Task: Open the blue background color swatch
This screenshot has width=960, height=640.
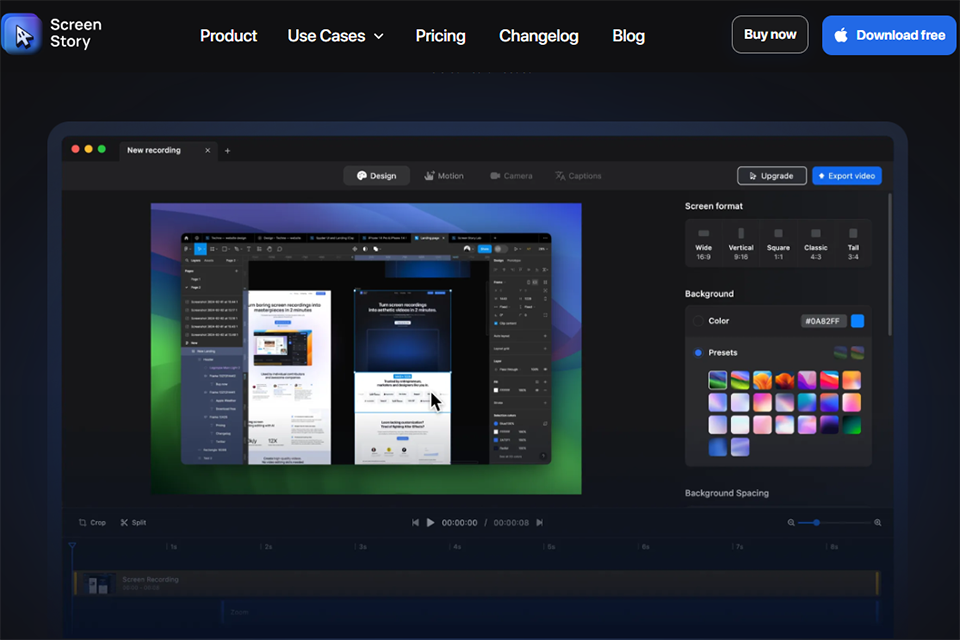Action: pos(857,321)
